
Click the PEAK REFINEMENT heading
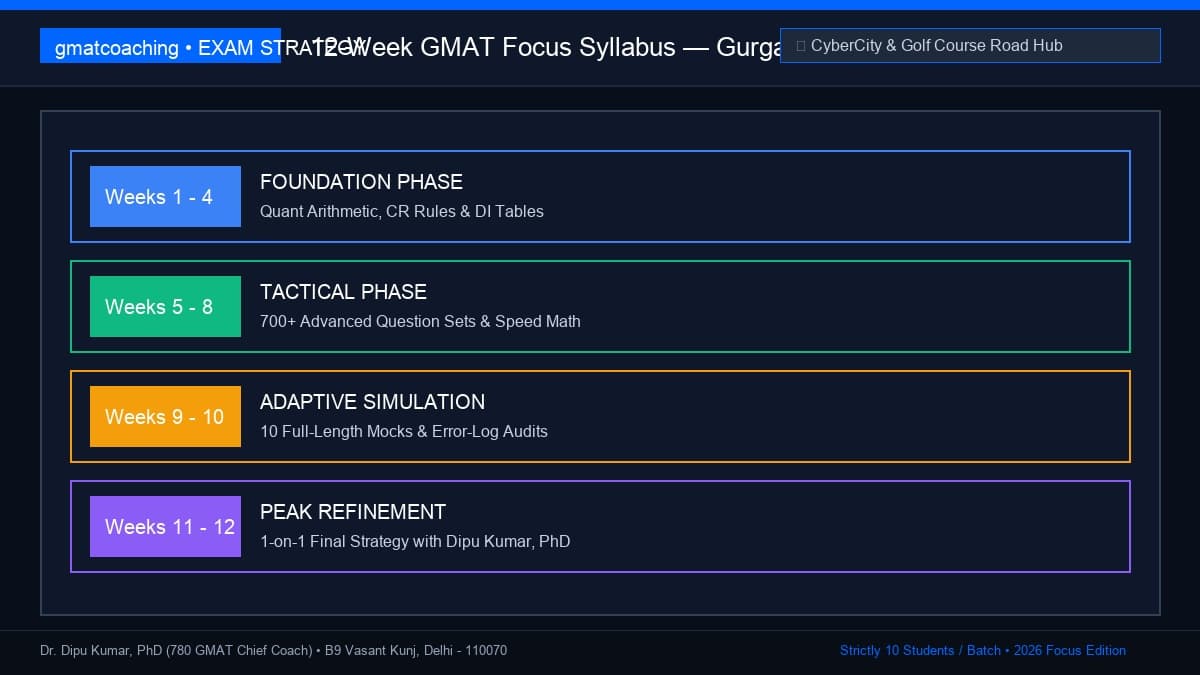(x=353, y=512)
